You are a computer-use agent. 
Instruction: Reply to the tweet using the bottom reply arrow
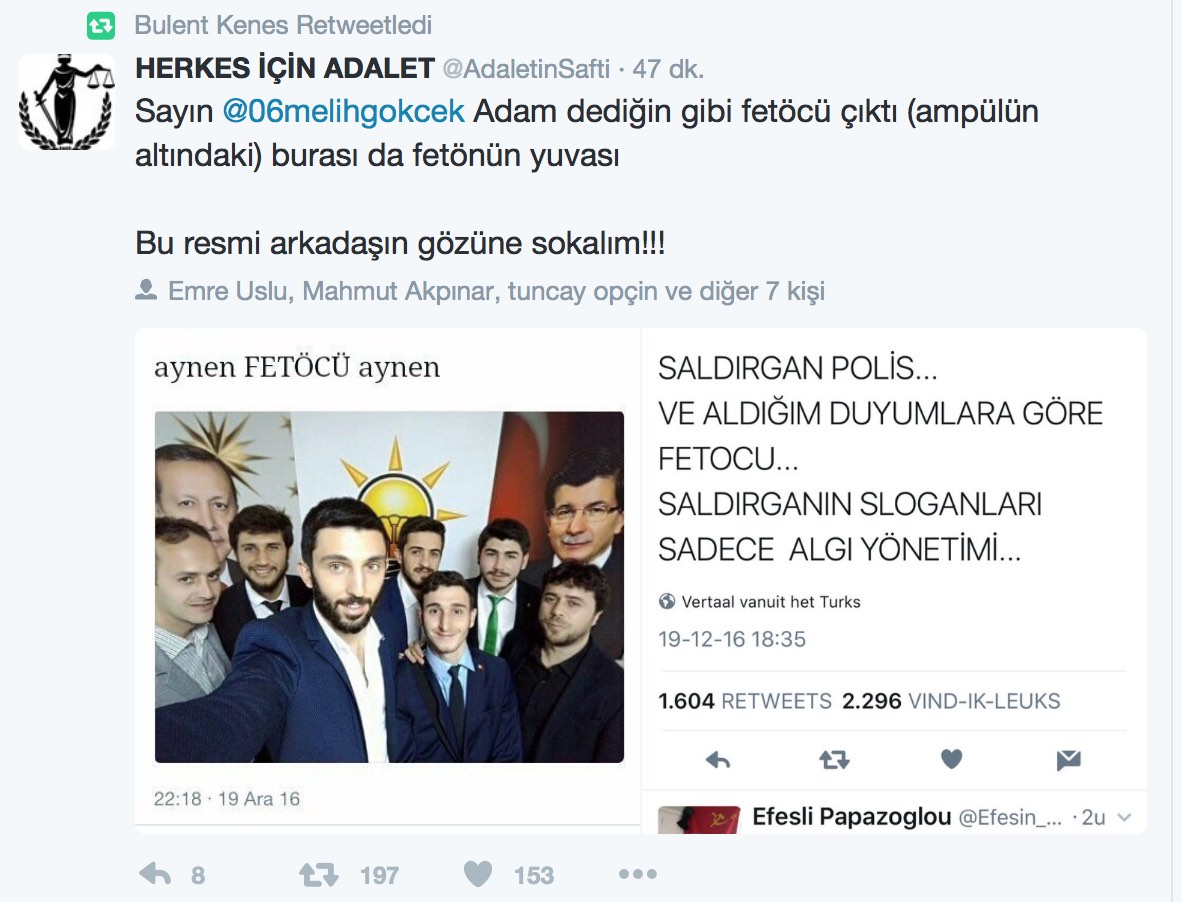(x=155, y=874)
